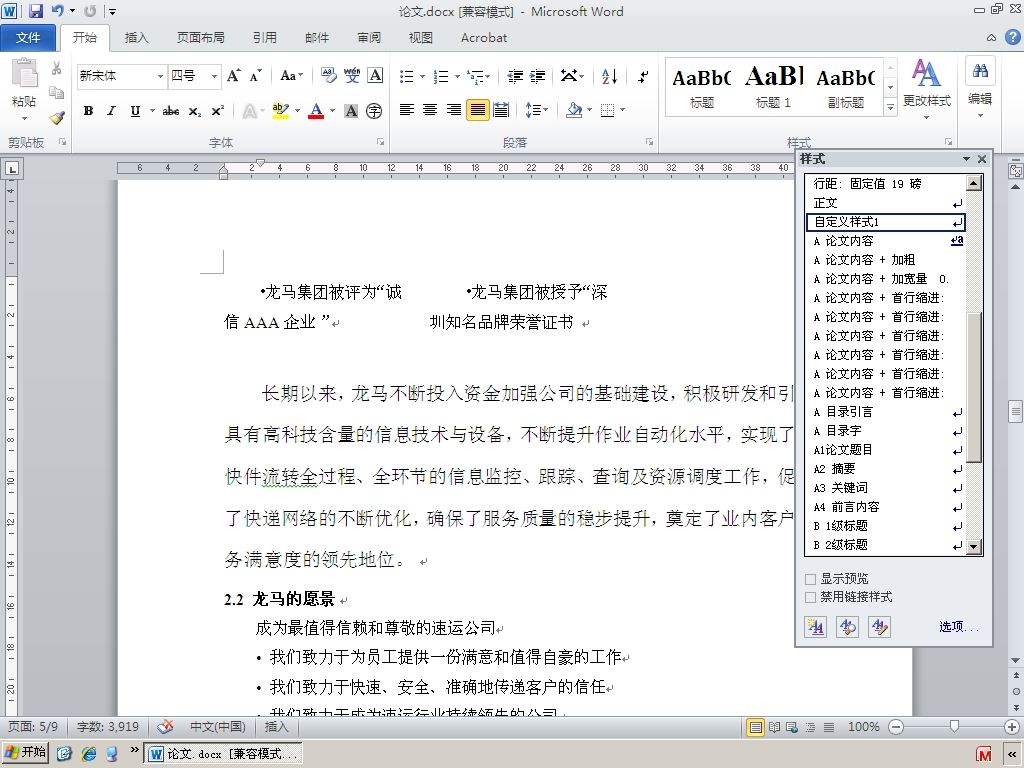
Task: Select style B 1级标题
Action: pyautogui.click(x=886, y=526)
